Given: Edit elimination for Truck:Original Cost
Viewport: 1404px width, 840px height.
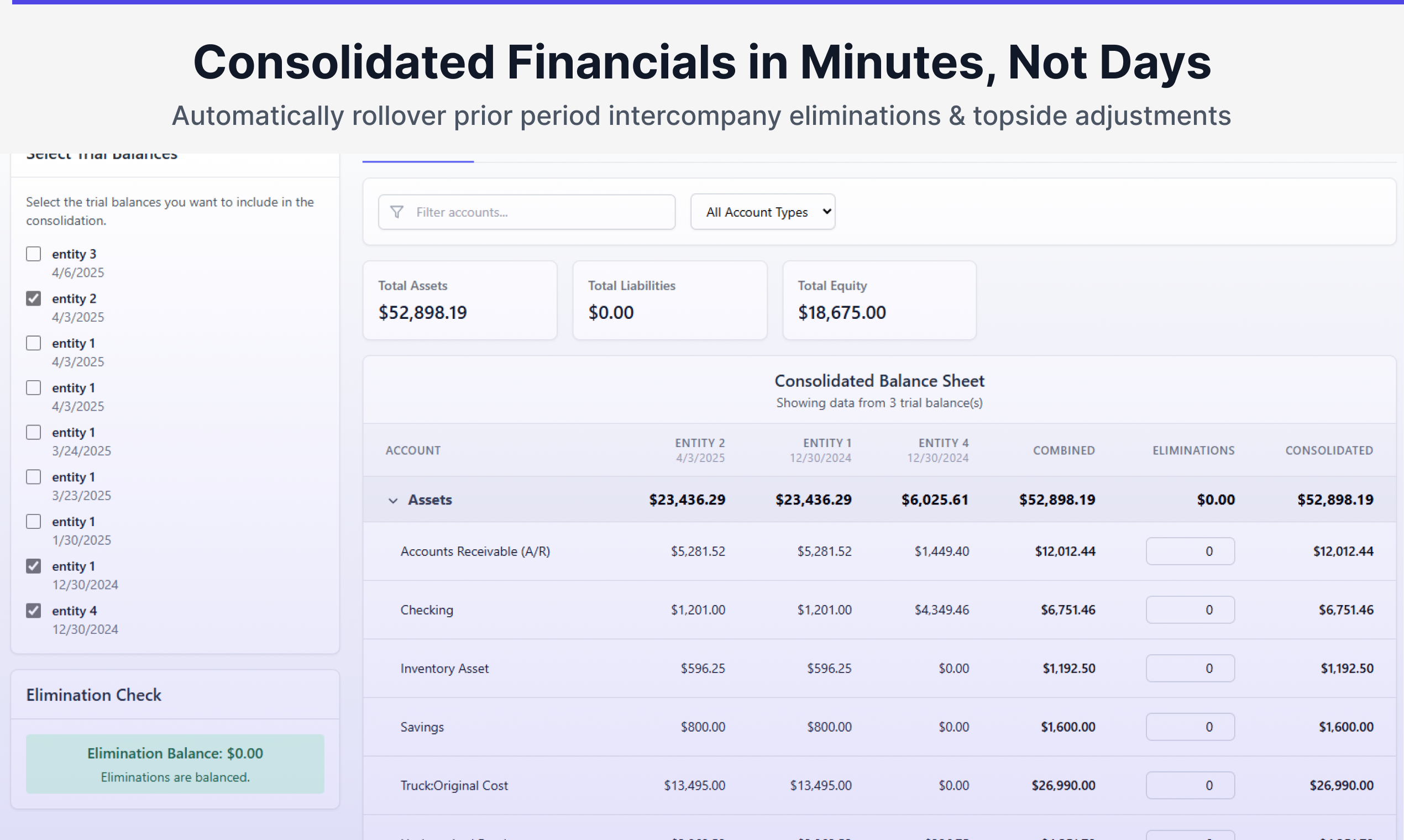Looking at the screenshot, I should pyautogui.click(x=1190, y=785).
